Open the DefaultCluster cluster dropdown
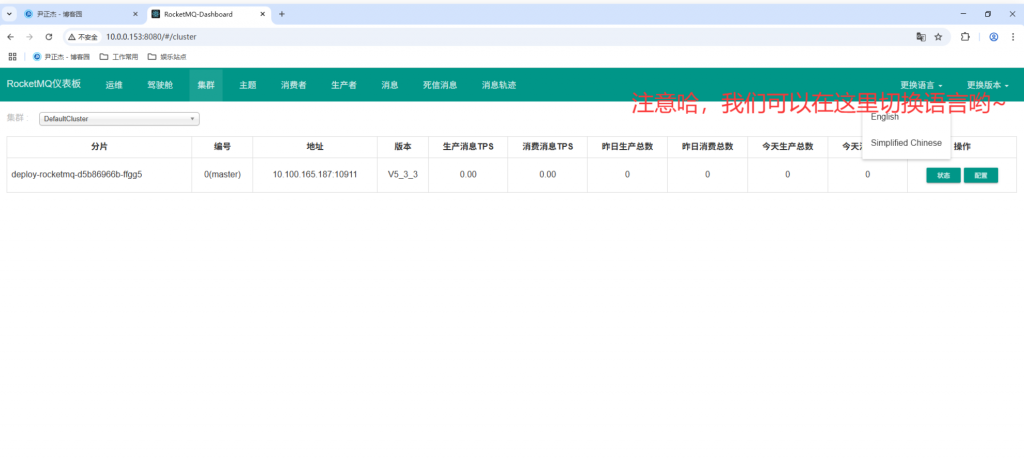This screenshot has width=1024, height=461. coord(120,119)
